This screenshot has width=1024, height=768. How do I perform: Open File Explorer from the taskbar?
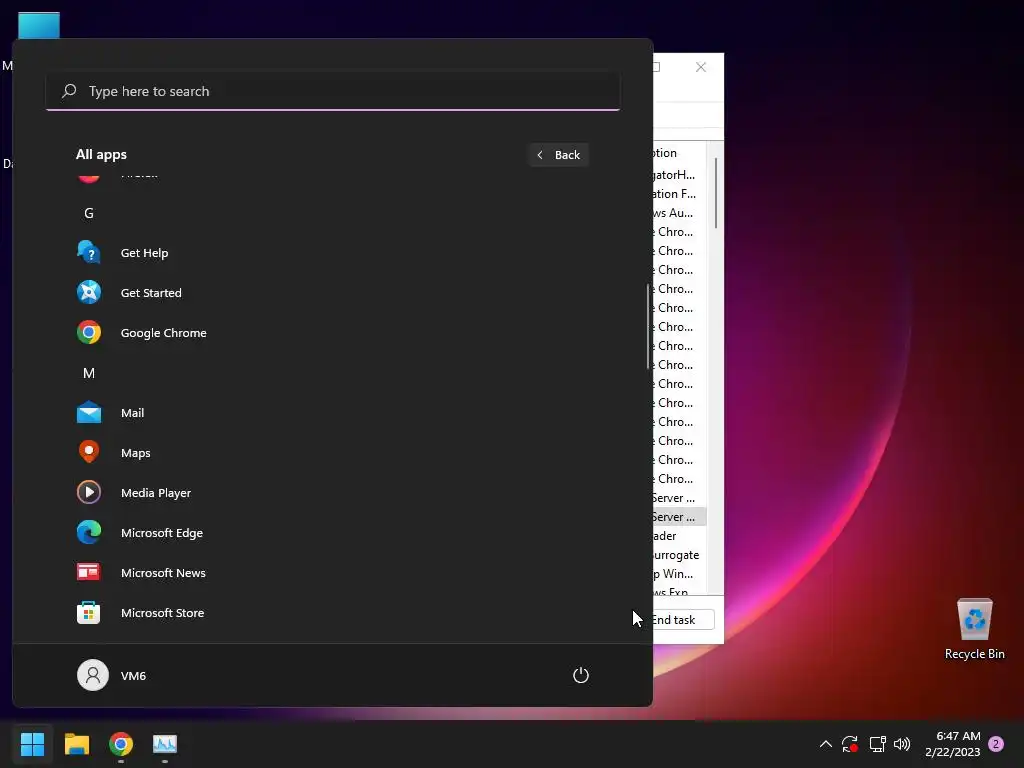tap(76, 744)
